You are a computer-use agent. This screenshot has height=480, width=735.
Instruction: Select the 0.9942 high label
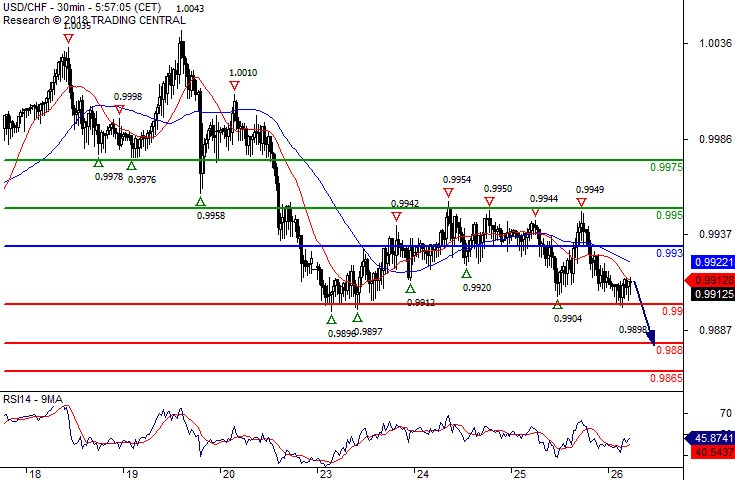tap(405, 203)
